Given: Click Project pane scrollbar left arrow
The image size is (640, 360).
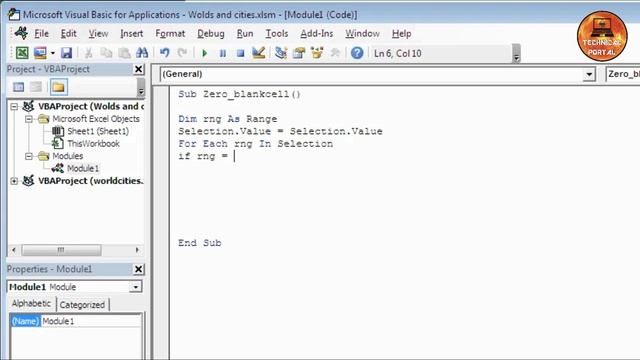Looking at the screenshot, I should (x=13, y=250).
